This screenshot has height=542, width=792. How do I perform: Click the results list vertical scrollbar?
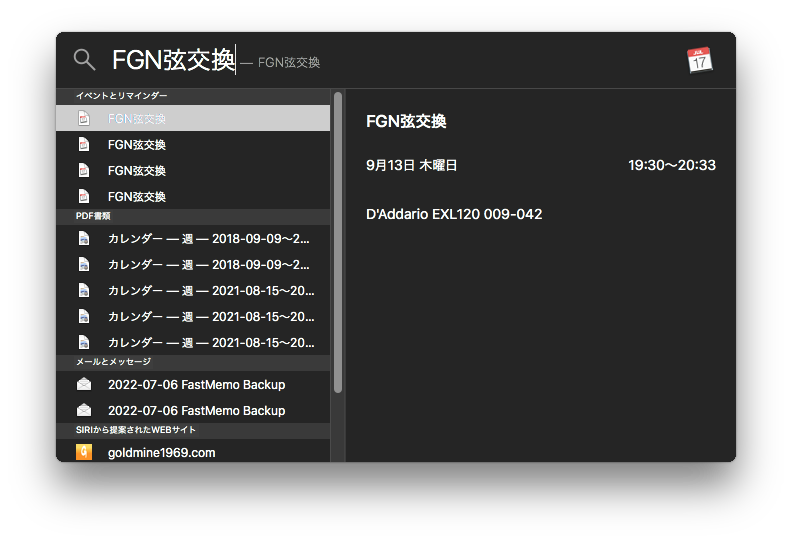[x=338, y=242]
